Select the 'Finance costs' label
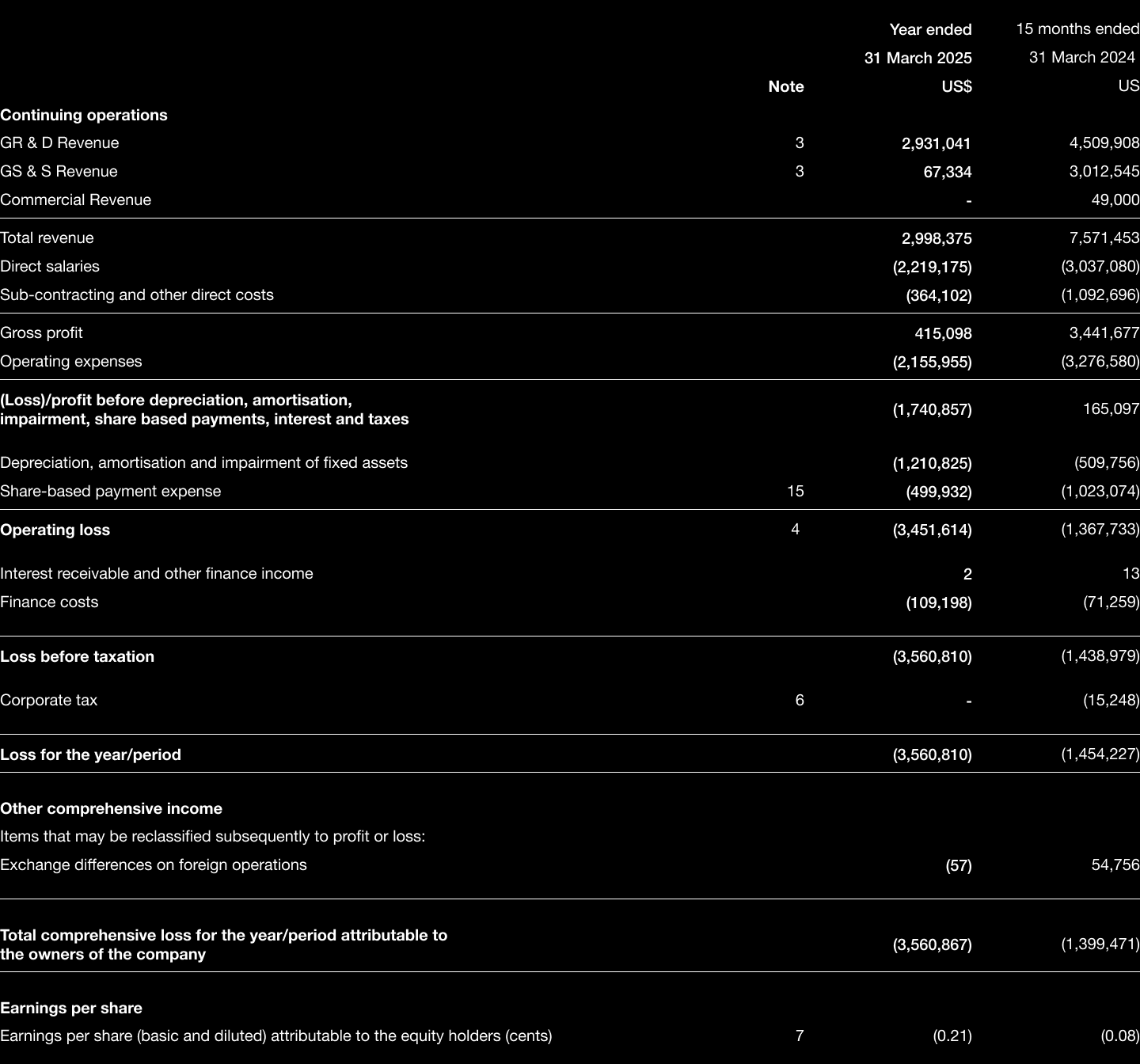Viewport: 1140px width, 1064px height. pos(49,602)
